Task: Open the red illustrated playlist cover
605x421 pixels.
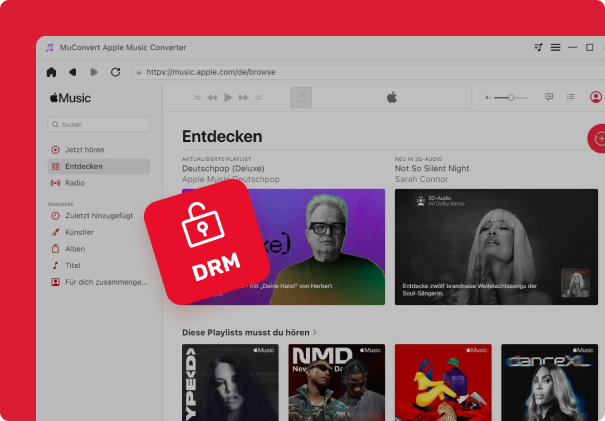Action: click(x=443, y=382)
